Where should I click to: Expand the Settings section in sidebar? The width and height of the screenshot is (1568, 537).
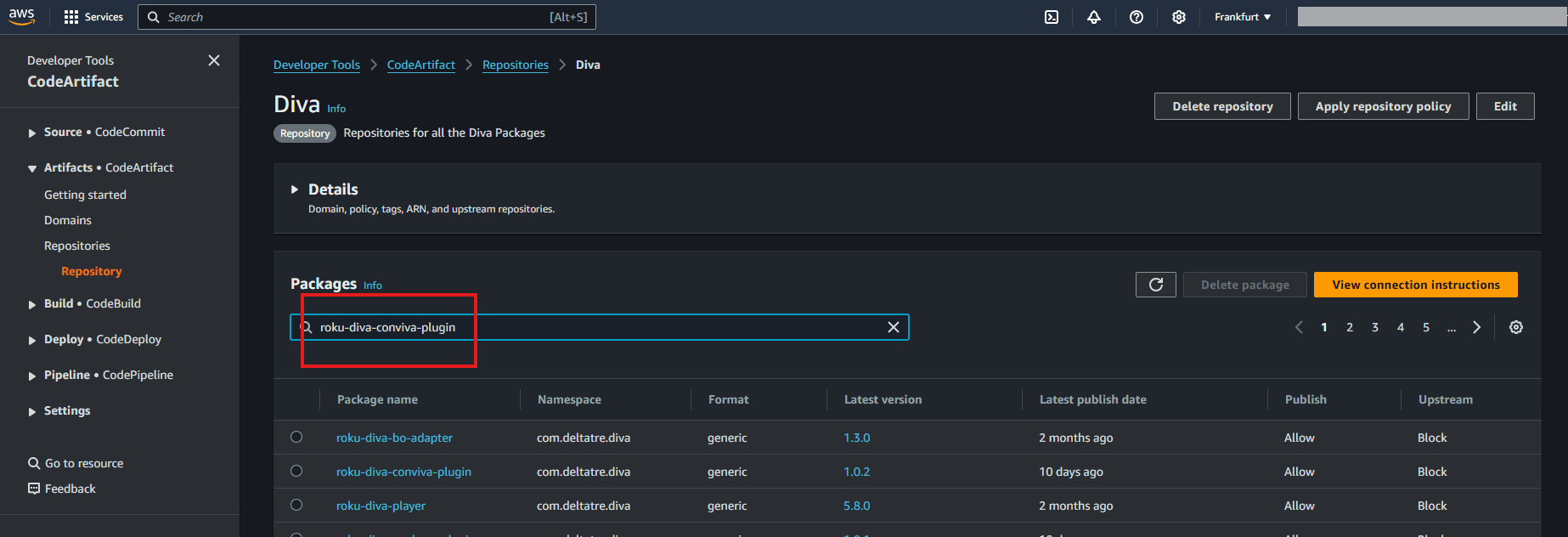tap(32, 411)
